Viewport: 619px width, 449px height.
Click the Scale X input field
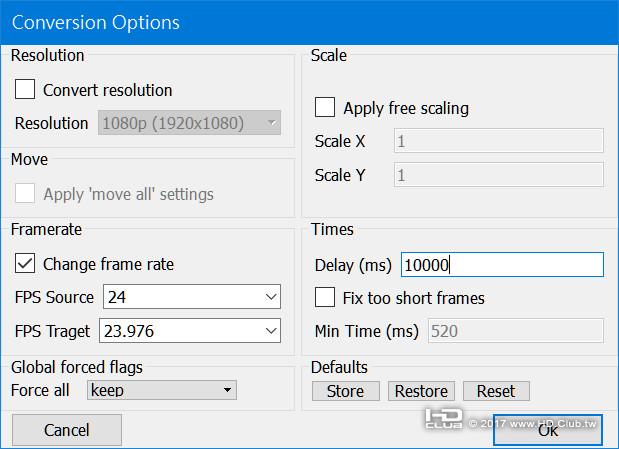[499, 141]
